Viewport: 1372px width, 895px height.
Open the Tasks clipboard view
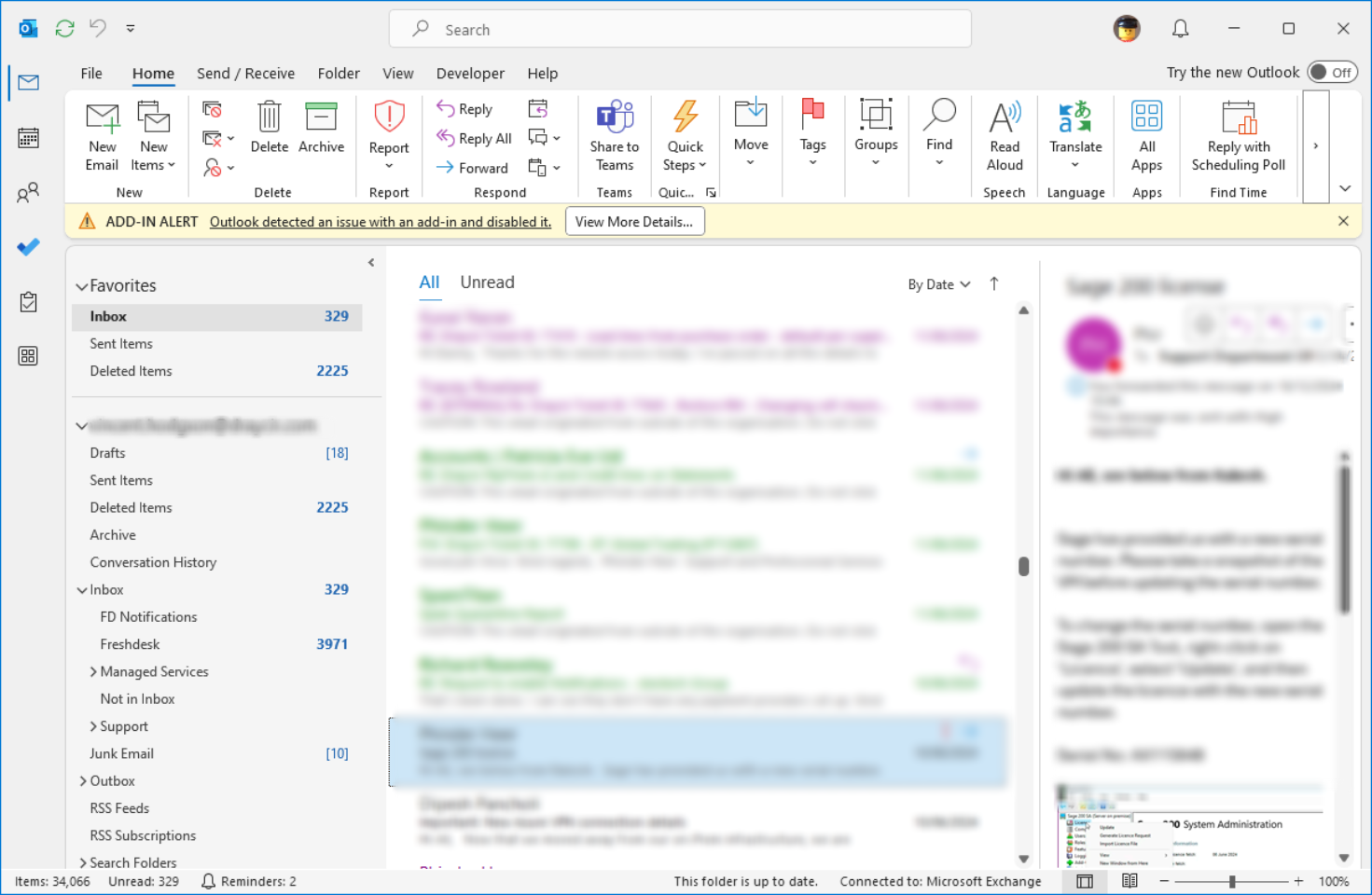(29, 301)
